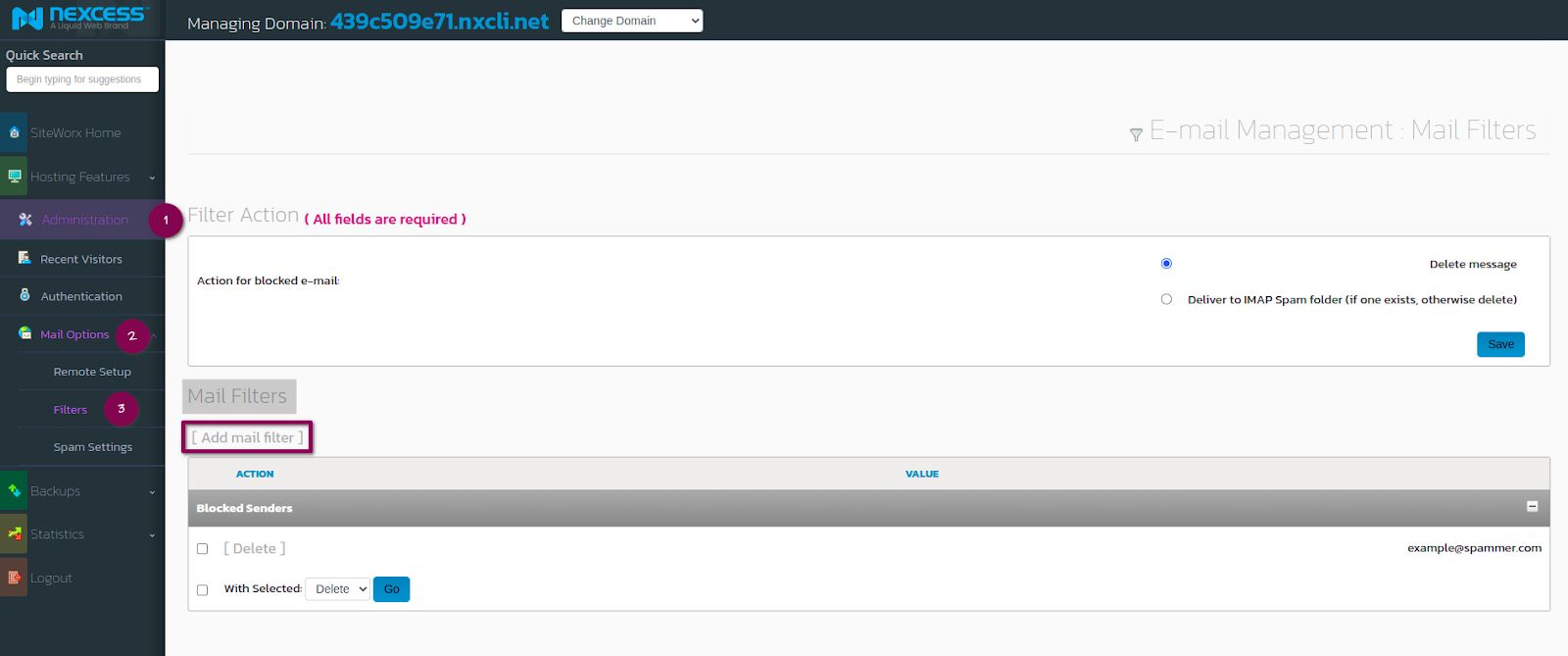The height and width of the screenshot is (656, 1568).
Task: Click the filter funnel icon by page title
Action: (x=1136, y=134)
